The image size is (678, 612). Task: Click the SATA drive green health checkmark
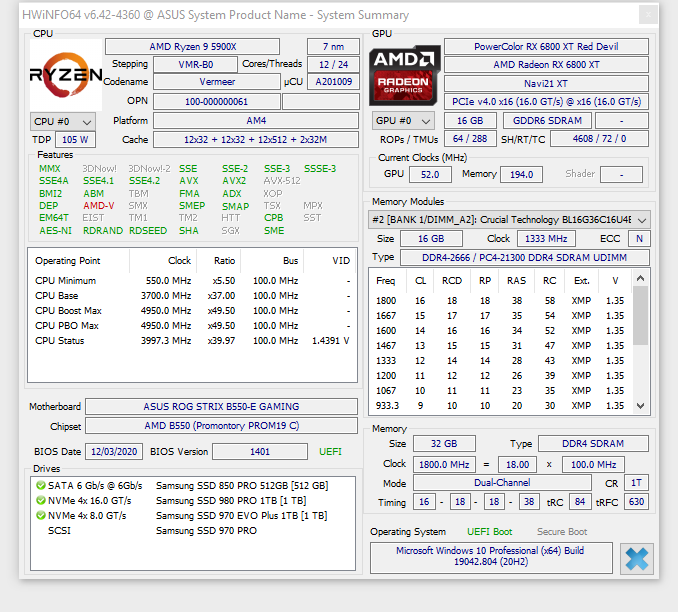pos(41,485)
